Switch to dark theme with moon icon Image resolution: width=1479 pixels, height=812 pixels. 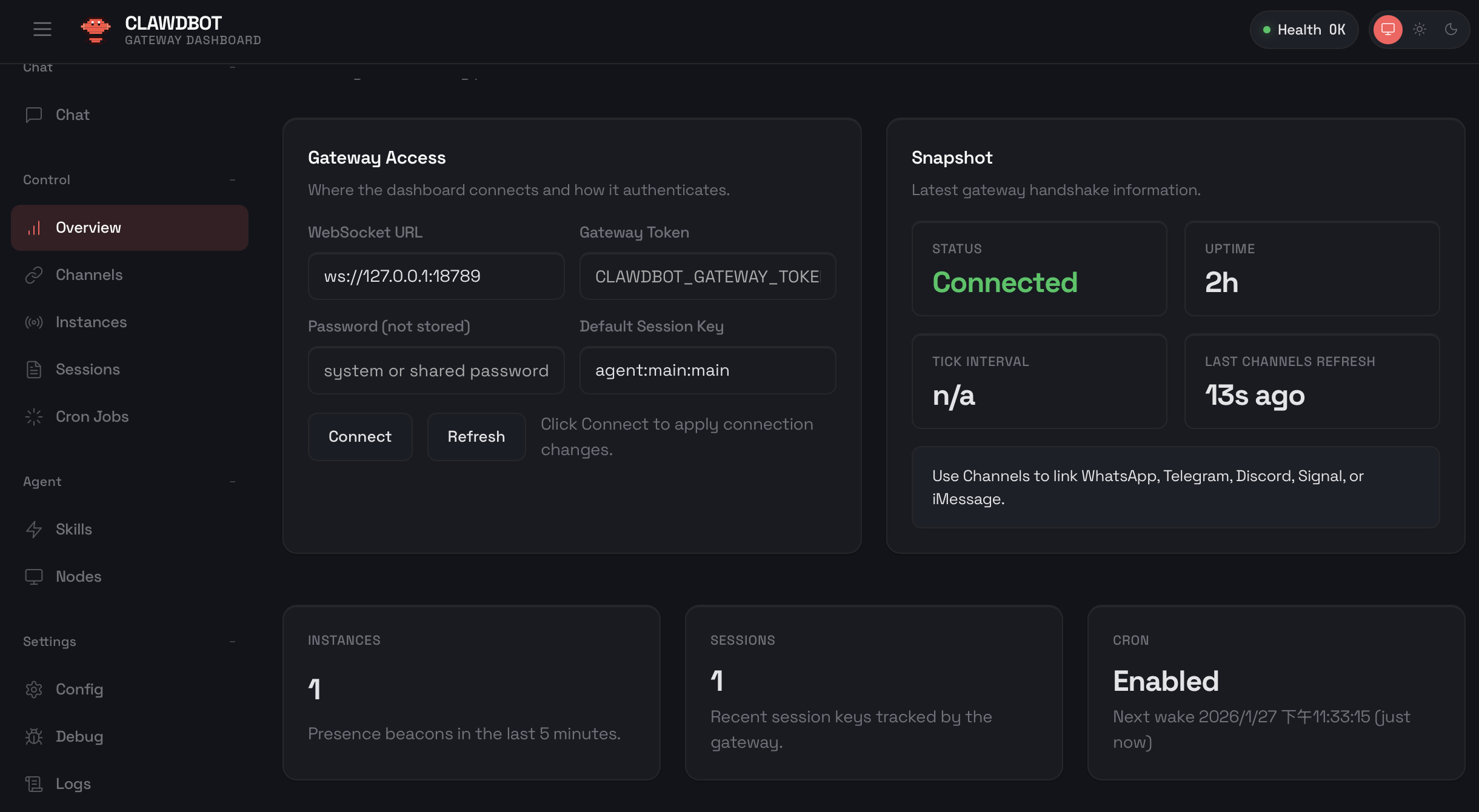pyautogui.click(x=1451, y=29)
